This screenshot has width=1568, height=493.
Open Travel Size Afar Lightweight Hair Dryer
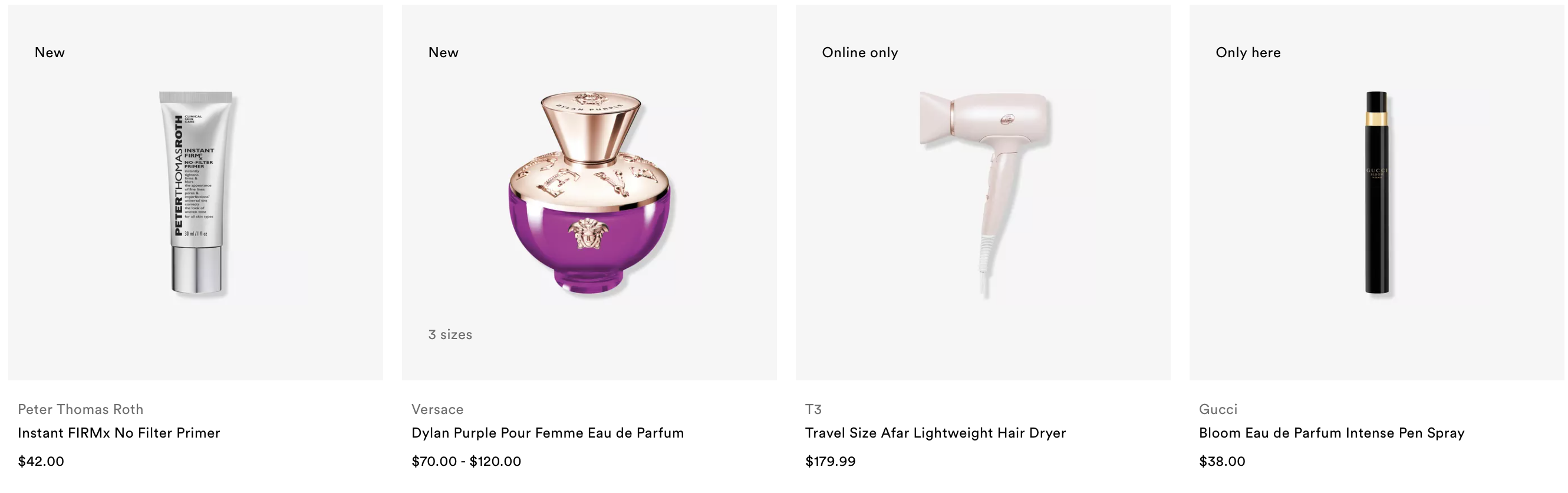click(935, 433)
